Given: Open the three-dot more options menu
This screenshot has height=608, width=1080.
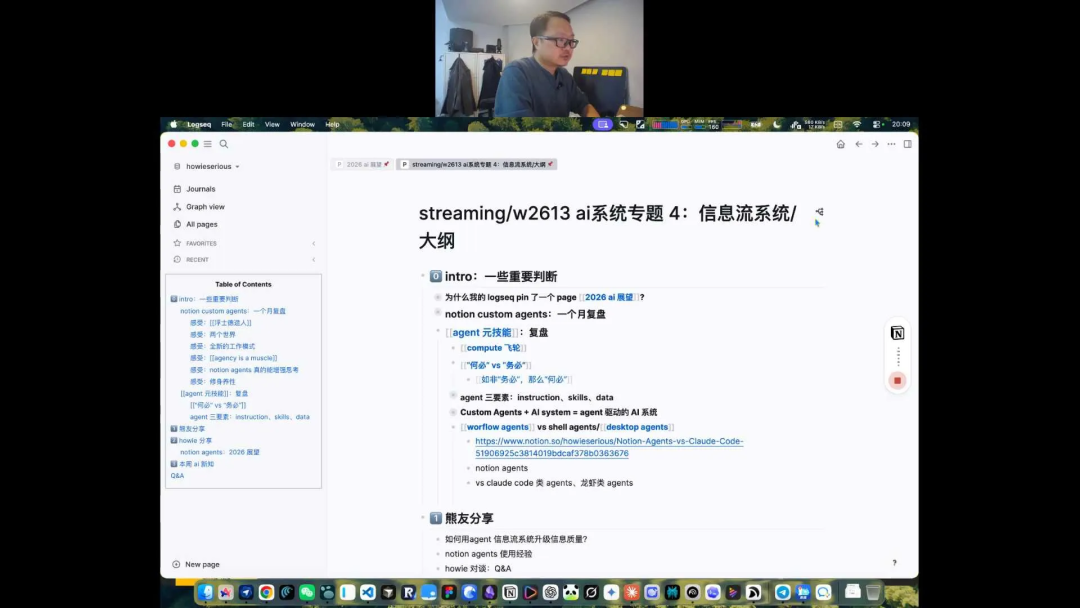Looking at the screenshot, I should pyautogui.click(x=891, y=144).
